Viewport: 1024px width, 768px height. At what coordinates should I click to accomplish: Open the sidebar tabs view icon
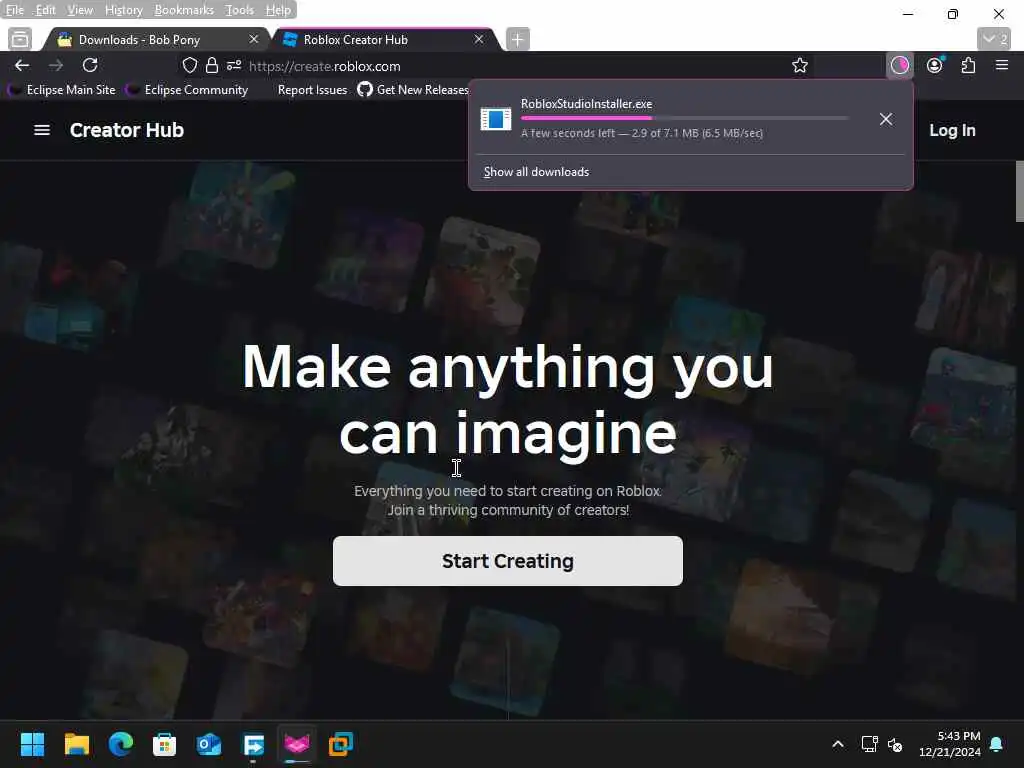coord(20,39)
